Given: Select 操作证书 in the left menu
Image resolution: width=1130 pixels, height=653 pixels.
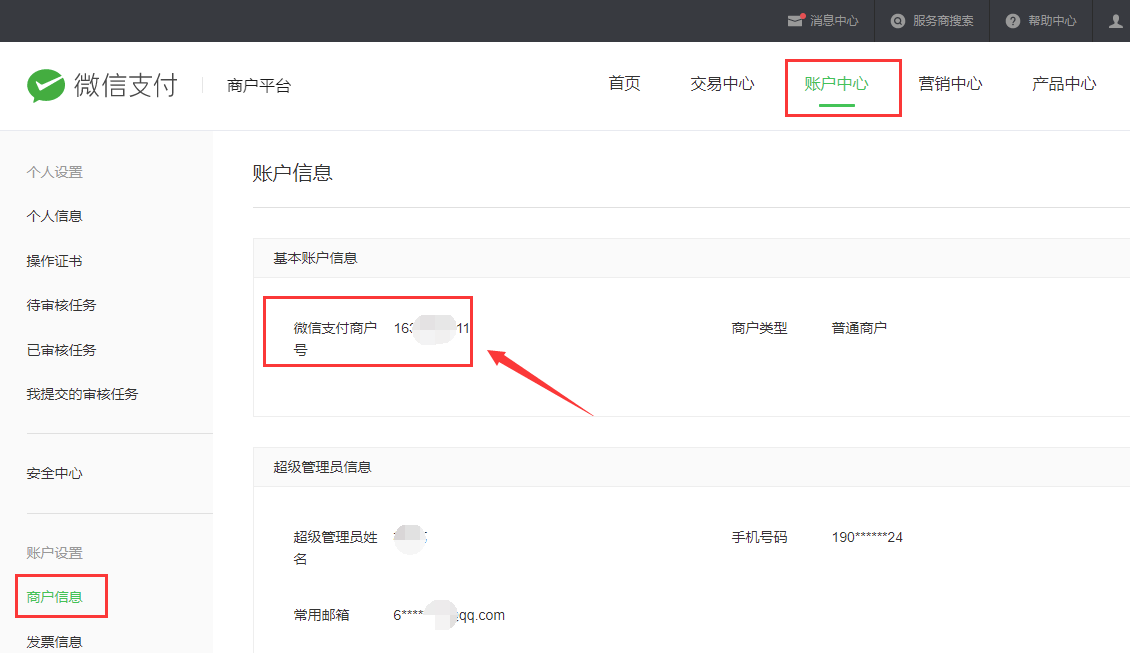Looking at the screenshot, I should 54,261.
